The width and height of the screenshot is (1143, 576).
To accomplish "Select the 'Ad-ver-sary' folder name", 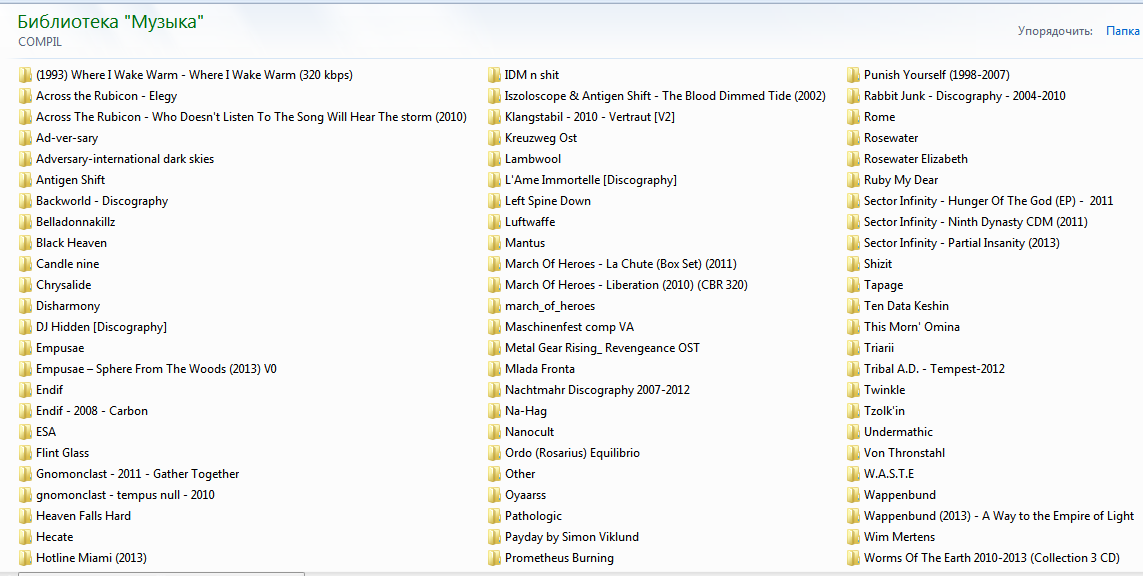I will 67,138.
